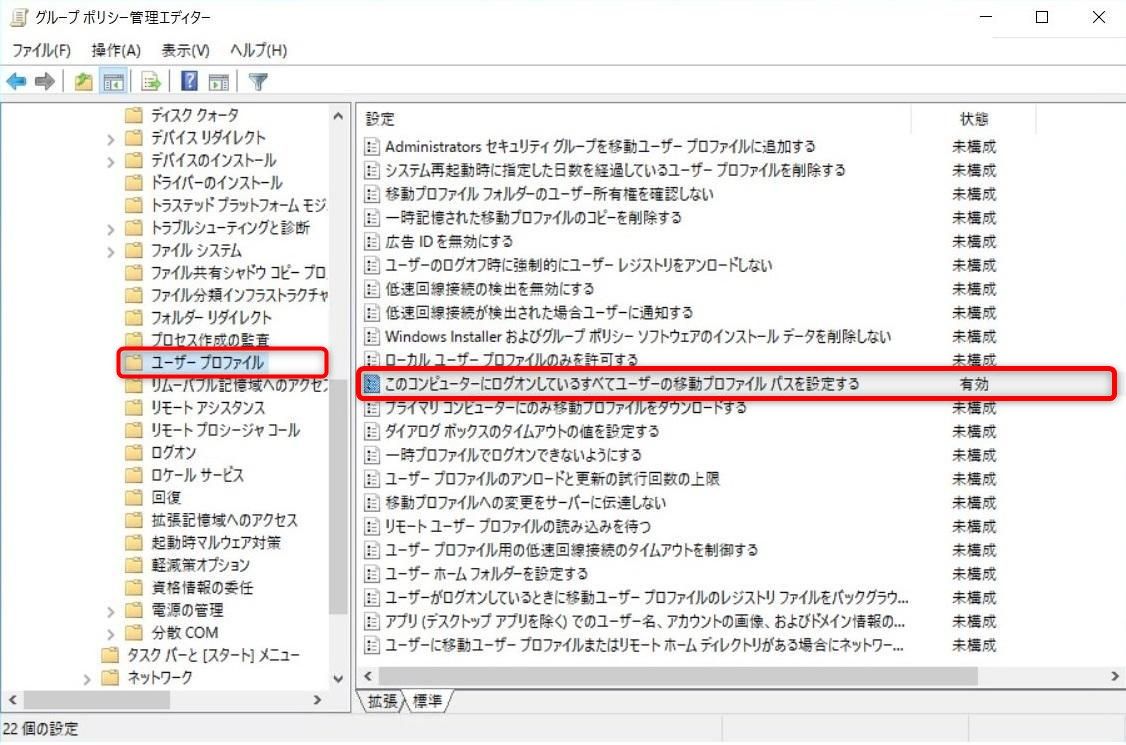Open the 操作(A) menu

[116, 50]
